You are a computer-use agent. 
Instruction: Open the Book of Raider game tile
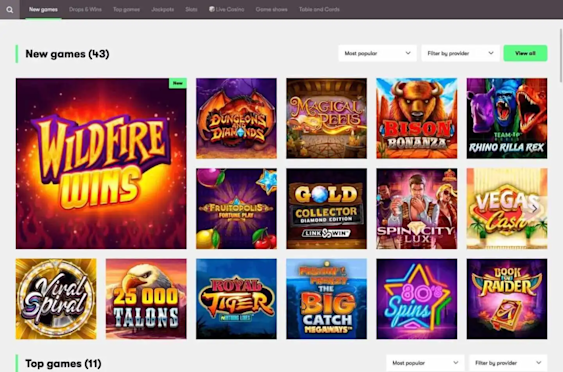point(507,299)
